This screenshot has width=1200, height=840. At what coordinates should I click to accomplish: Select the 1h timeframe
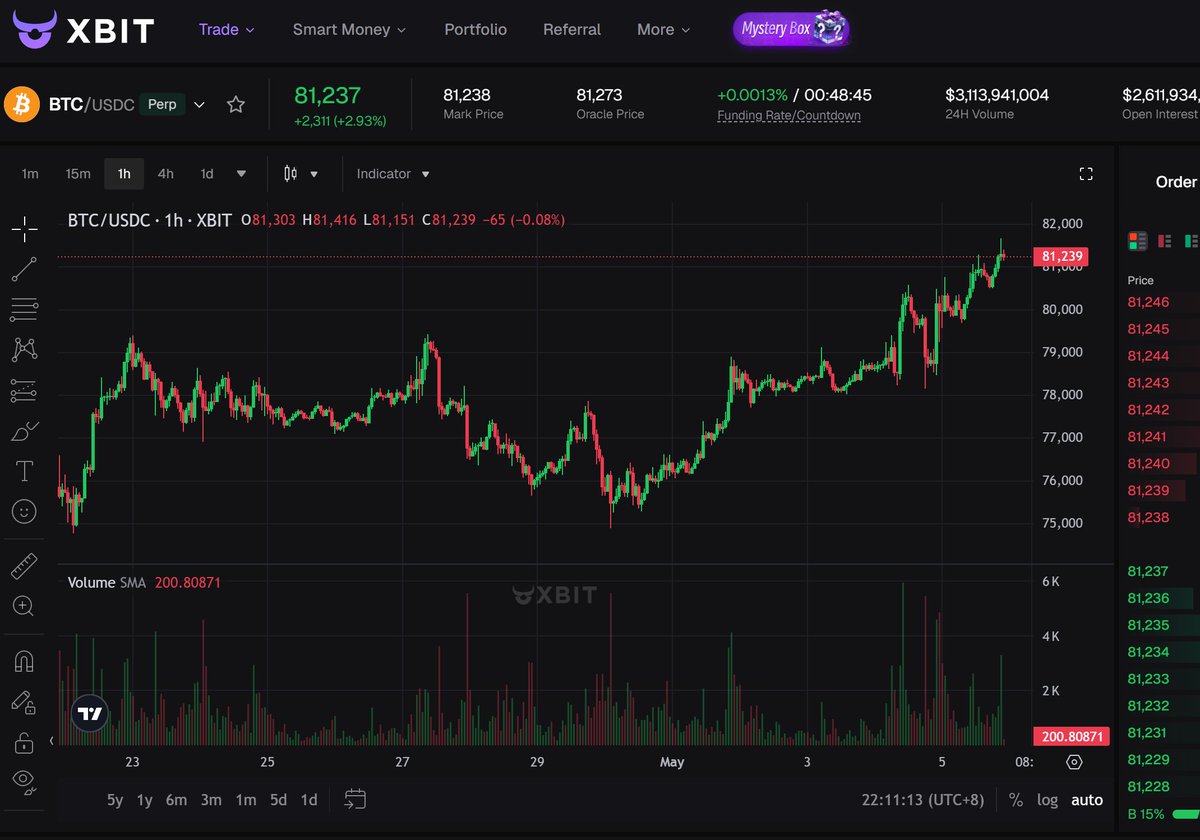pyautogui.click(x=124, y=174)
